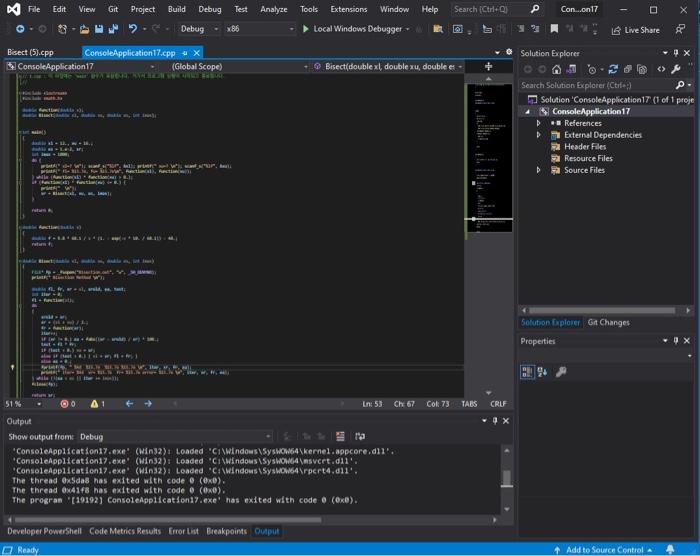Click the Open File folder icon
700x556 pixels.
[x=84, y=29]
